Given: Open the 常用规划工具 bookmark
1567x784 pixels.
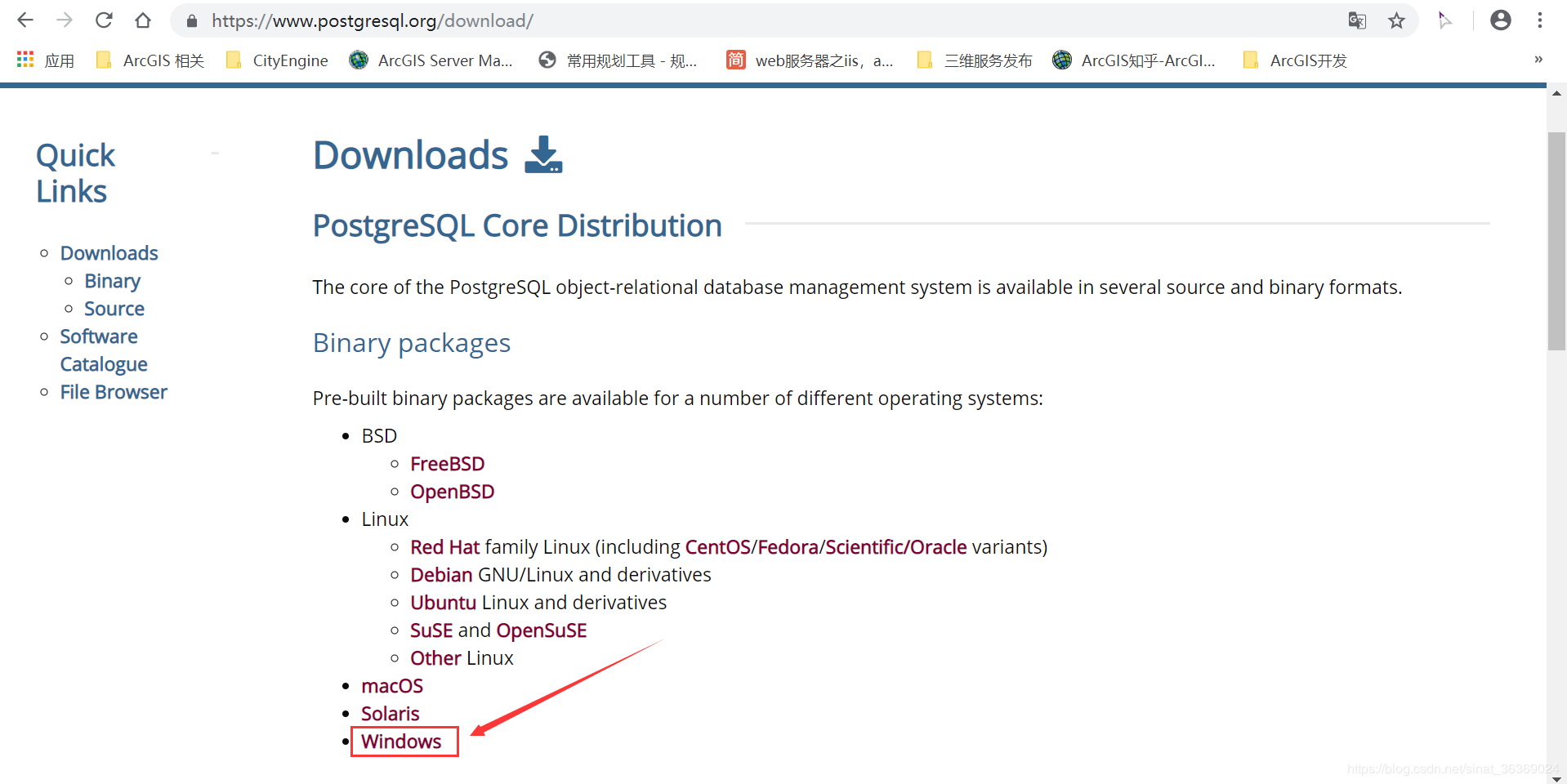Looking at the screenshot, I should 618,60.
